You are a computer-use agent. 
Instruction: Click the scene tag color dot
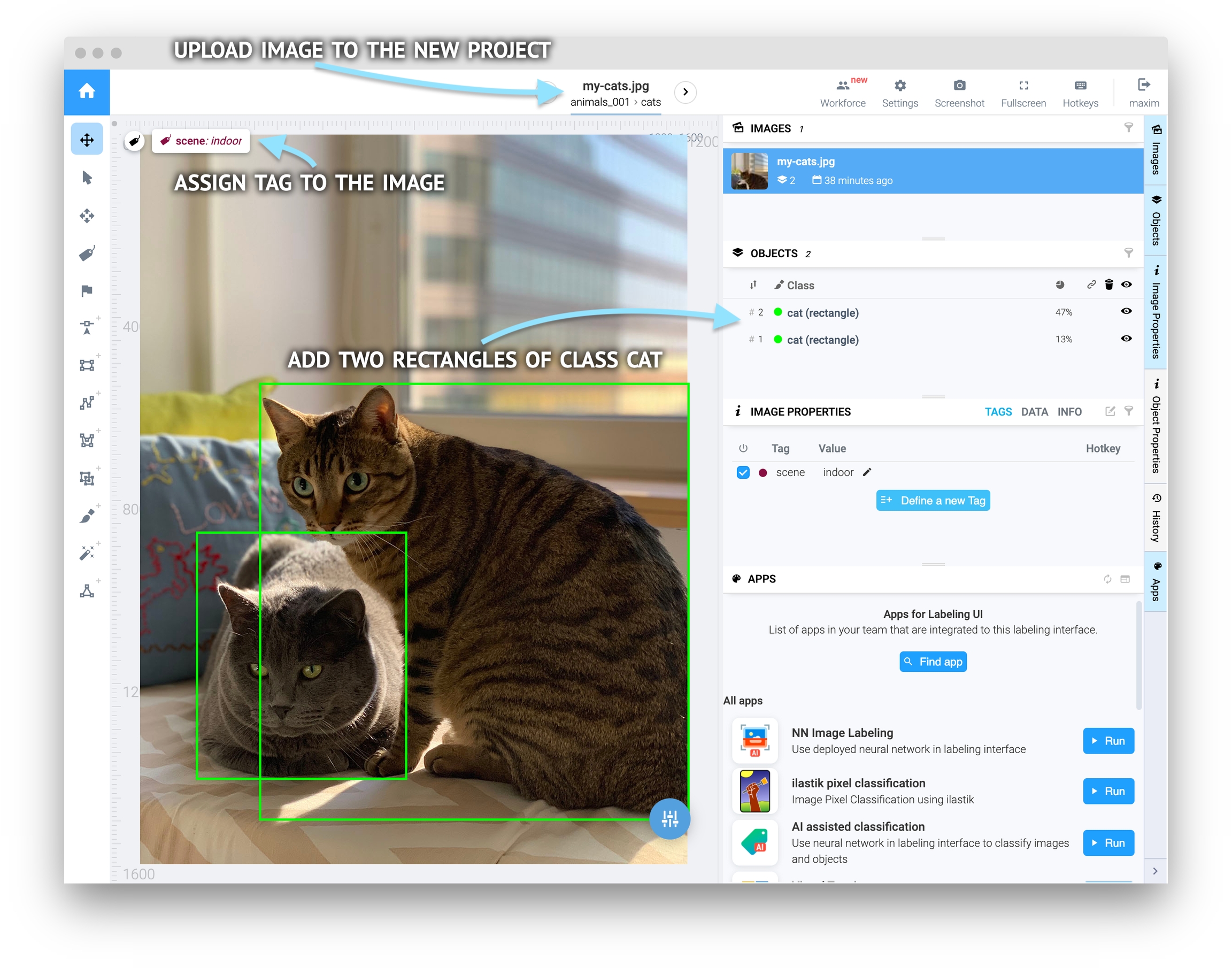763,473
